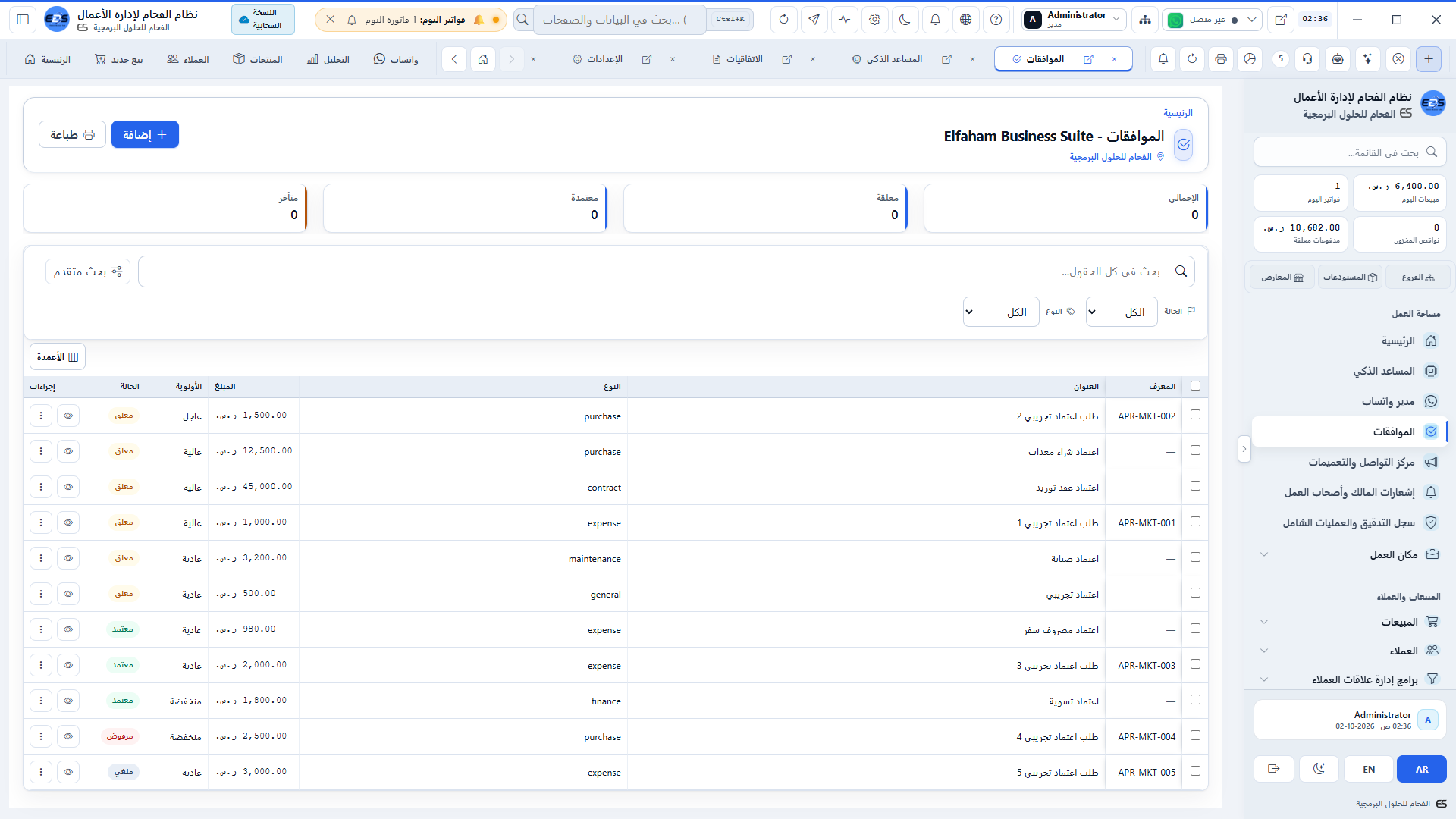Collapse sidebar using the edge chevron handle
Image resolution: width=1456 pixels, height=819 pixels.
pos(1244,450)
